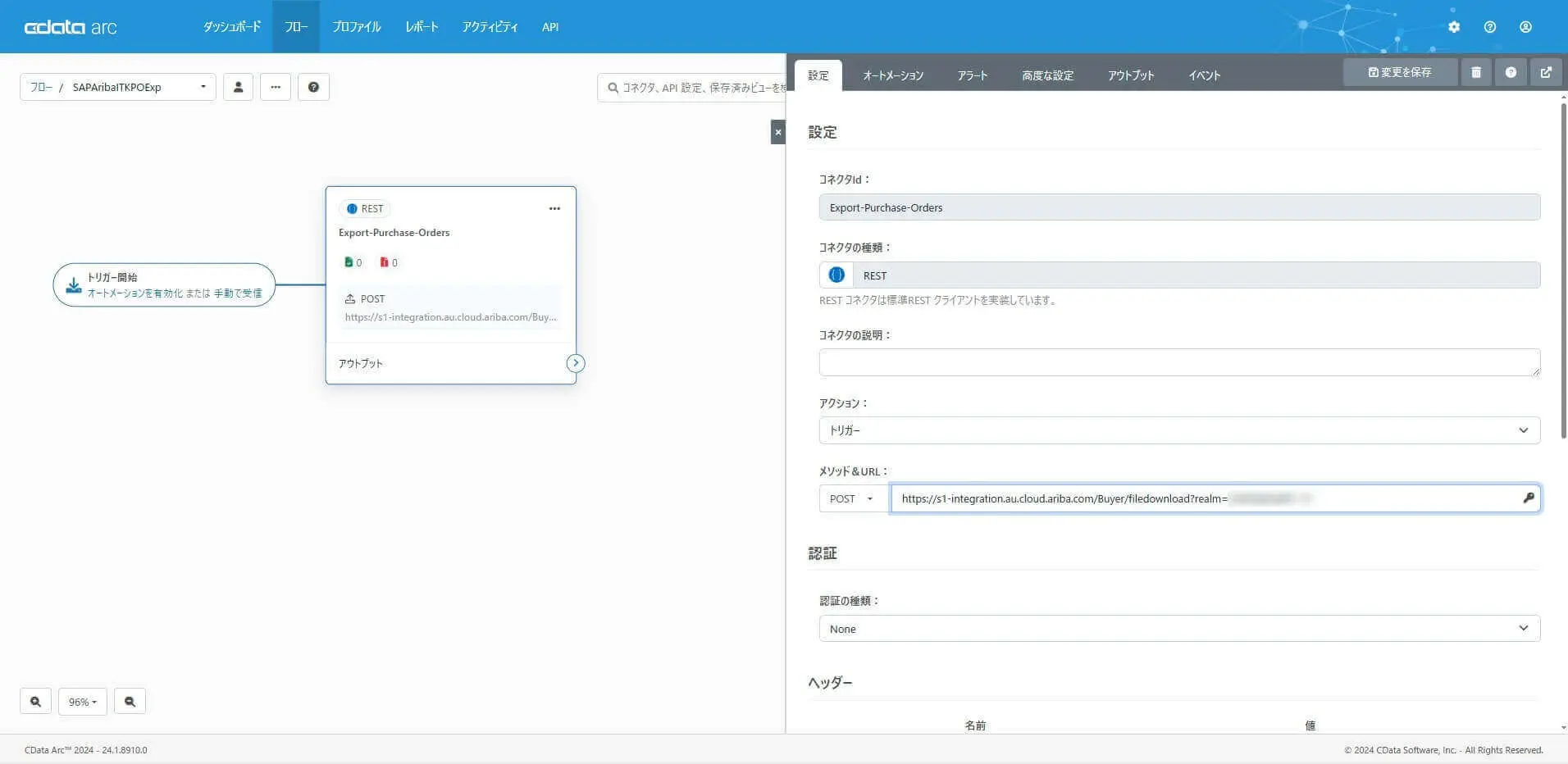Click the コネクタId field Export-Purchase-Orders
Viewport: 1568px width, 764px height.
1179,207
